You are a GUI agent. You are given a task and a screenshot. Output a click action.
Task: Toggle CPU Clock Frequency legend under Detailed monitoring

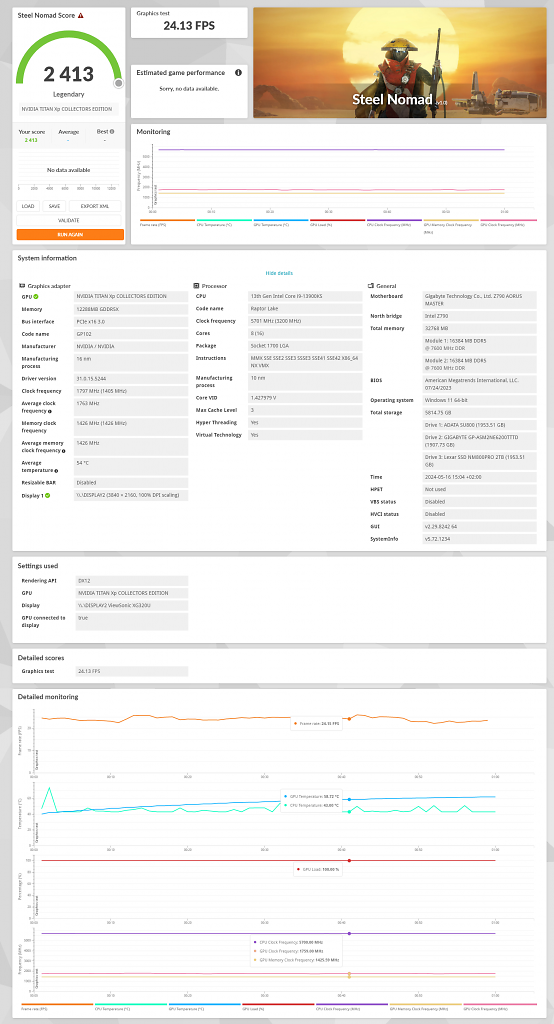pyautogui.click(x=352, y=1008)
